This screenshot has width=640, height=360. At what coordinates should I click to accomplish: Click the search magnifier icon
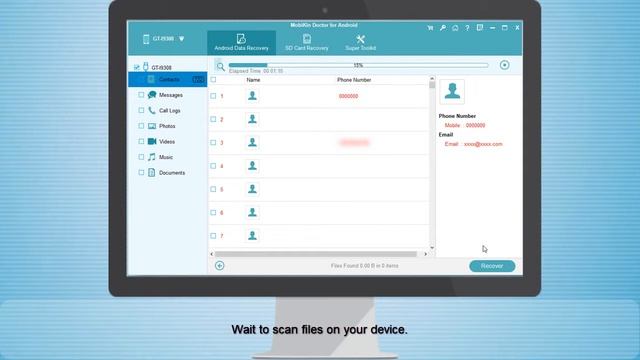(220, 67)
